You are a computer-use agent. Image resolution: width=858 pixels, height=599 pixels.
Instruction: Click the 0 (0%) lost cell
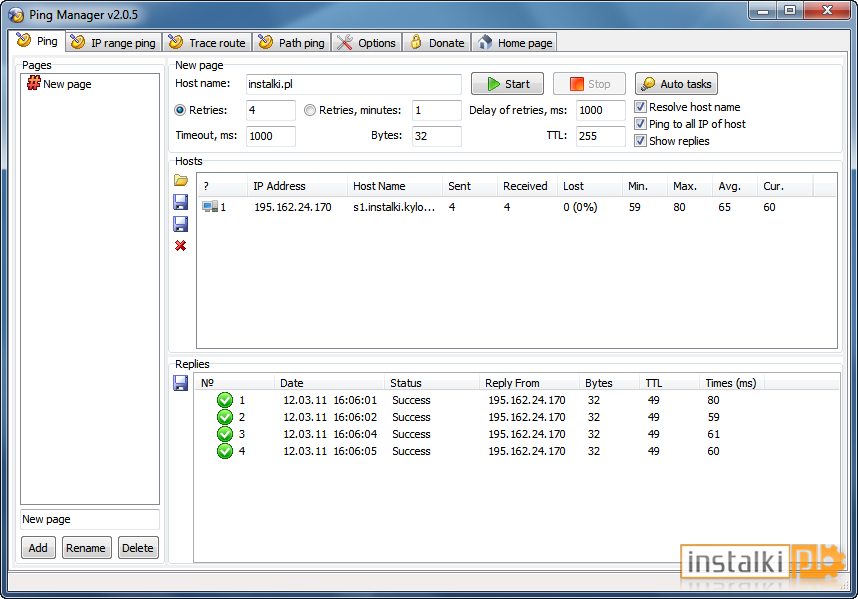pos(580,207)
